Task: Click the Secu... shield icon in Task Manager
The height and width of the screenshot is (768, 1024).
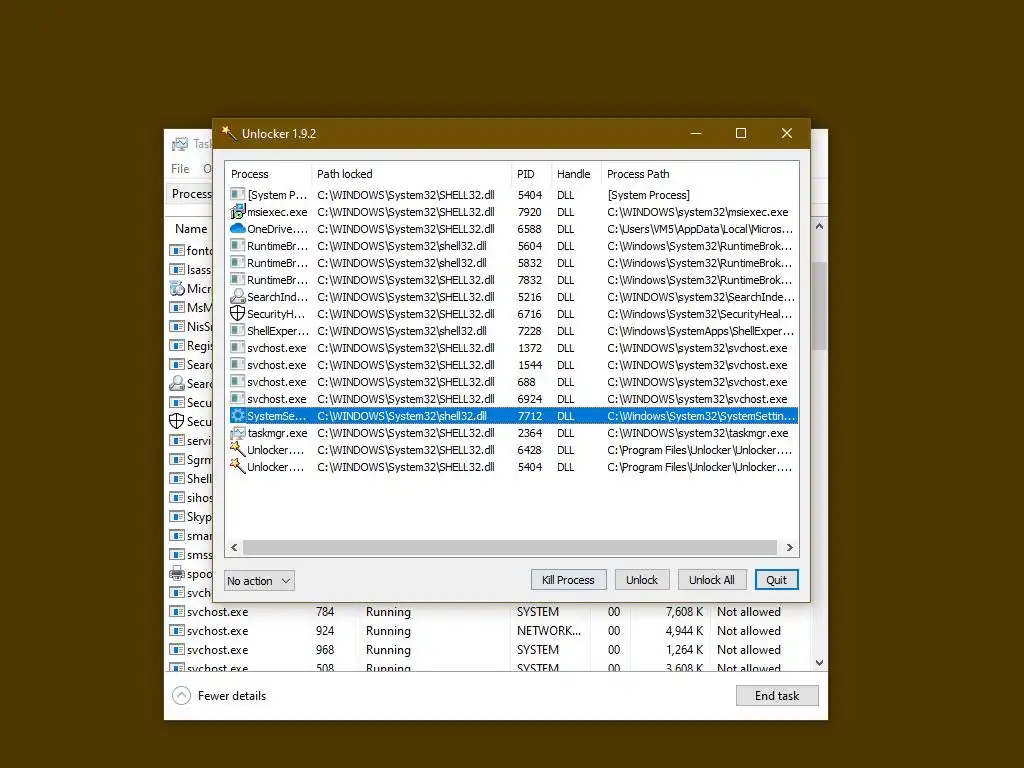Action: (x=176, y=421)
